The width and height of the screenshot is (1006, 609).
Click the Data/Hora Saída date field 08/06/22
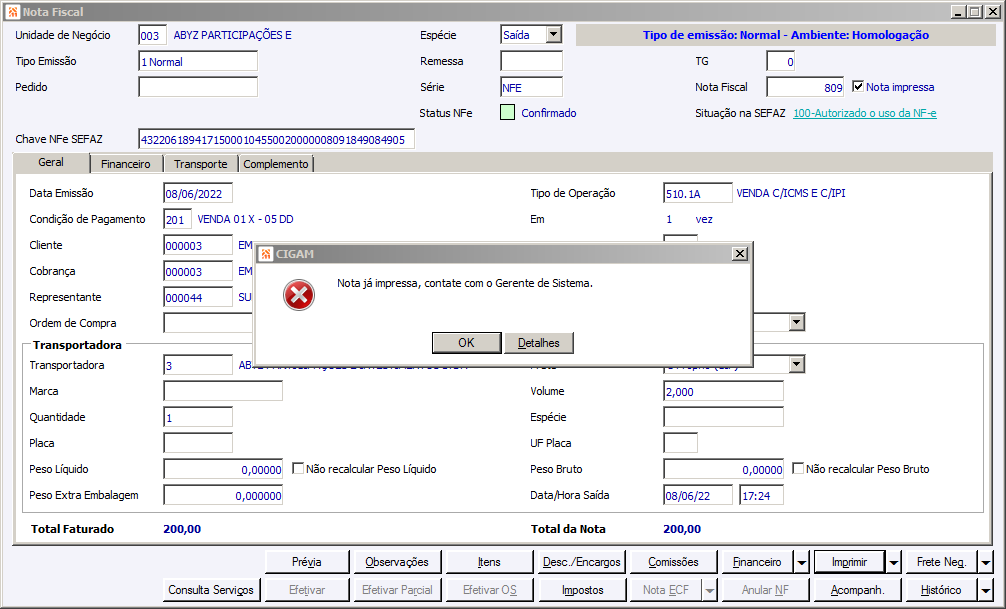(697, 495)
